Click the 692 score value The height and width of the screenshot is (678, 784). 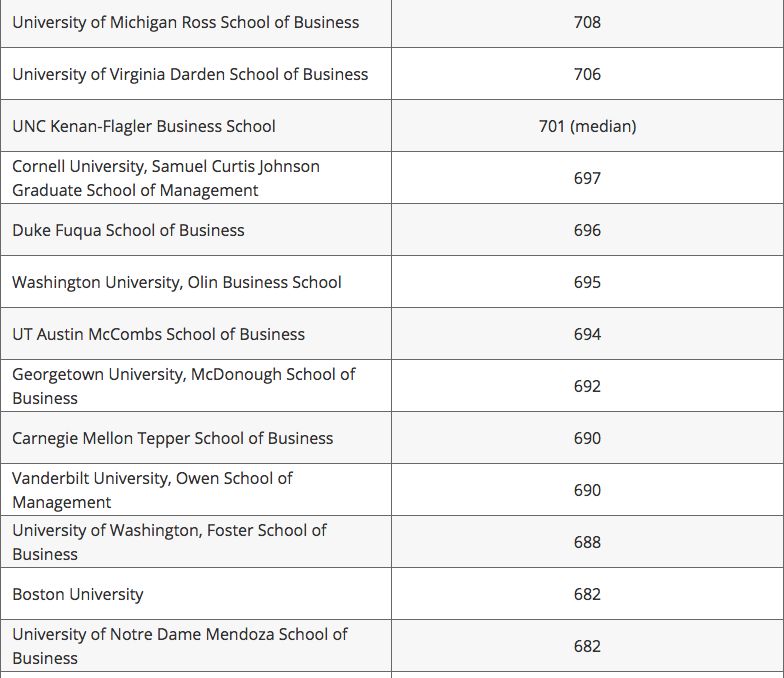tap(587, 386)
